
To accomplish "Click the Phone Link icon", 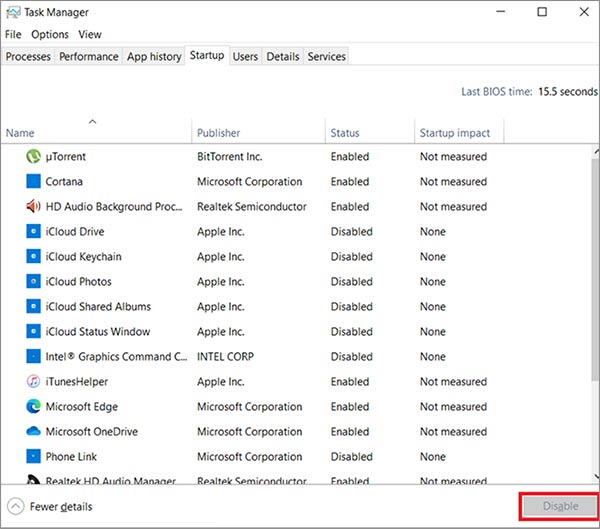I will (33, 456).
